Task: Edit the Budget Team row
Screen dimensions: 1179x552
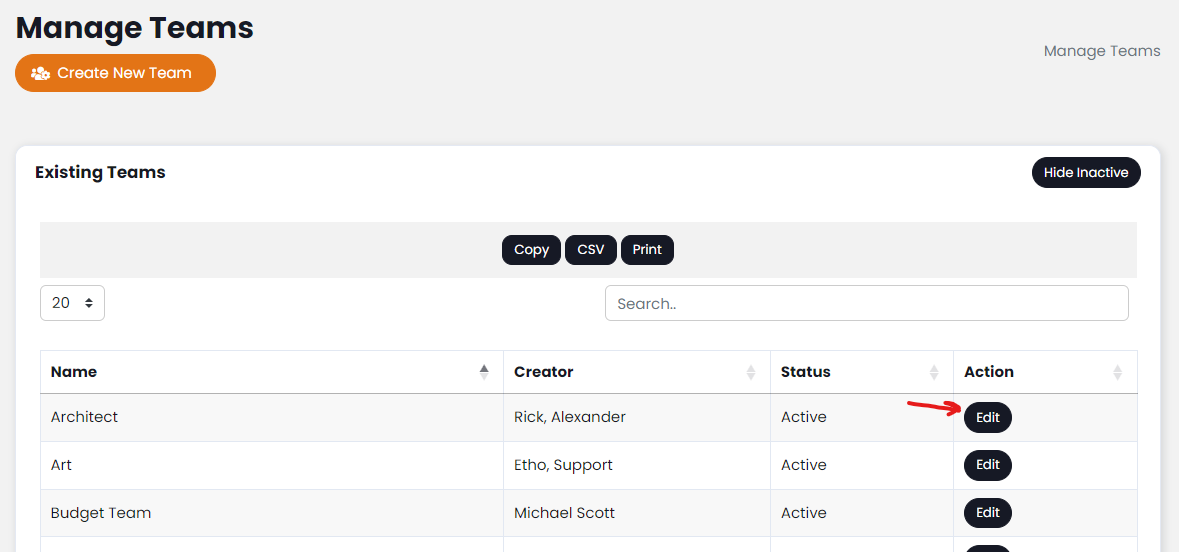Action: [x=987, y=513]
